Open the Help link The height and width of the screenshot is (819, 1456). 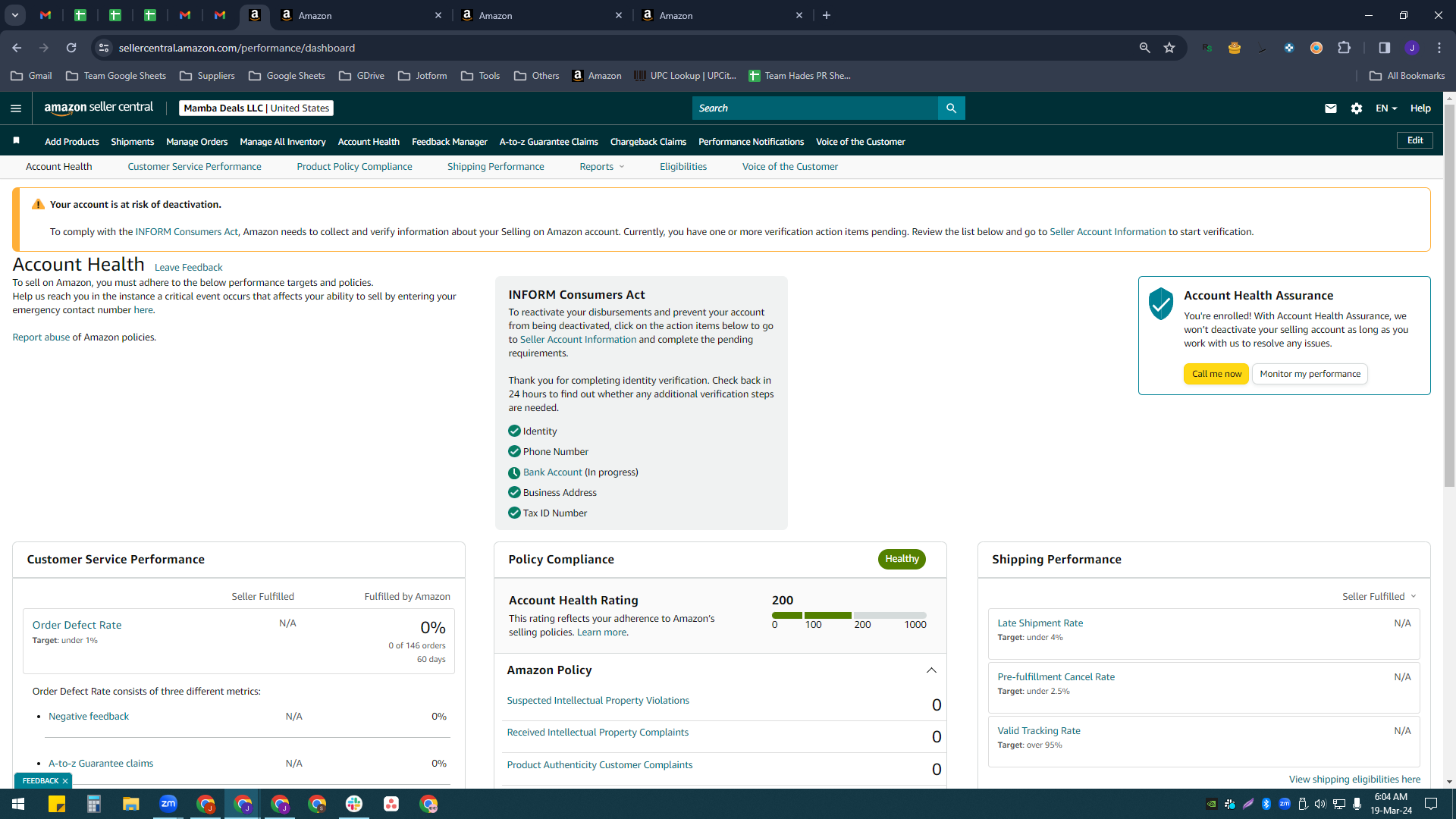1420,108
